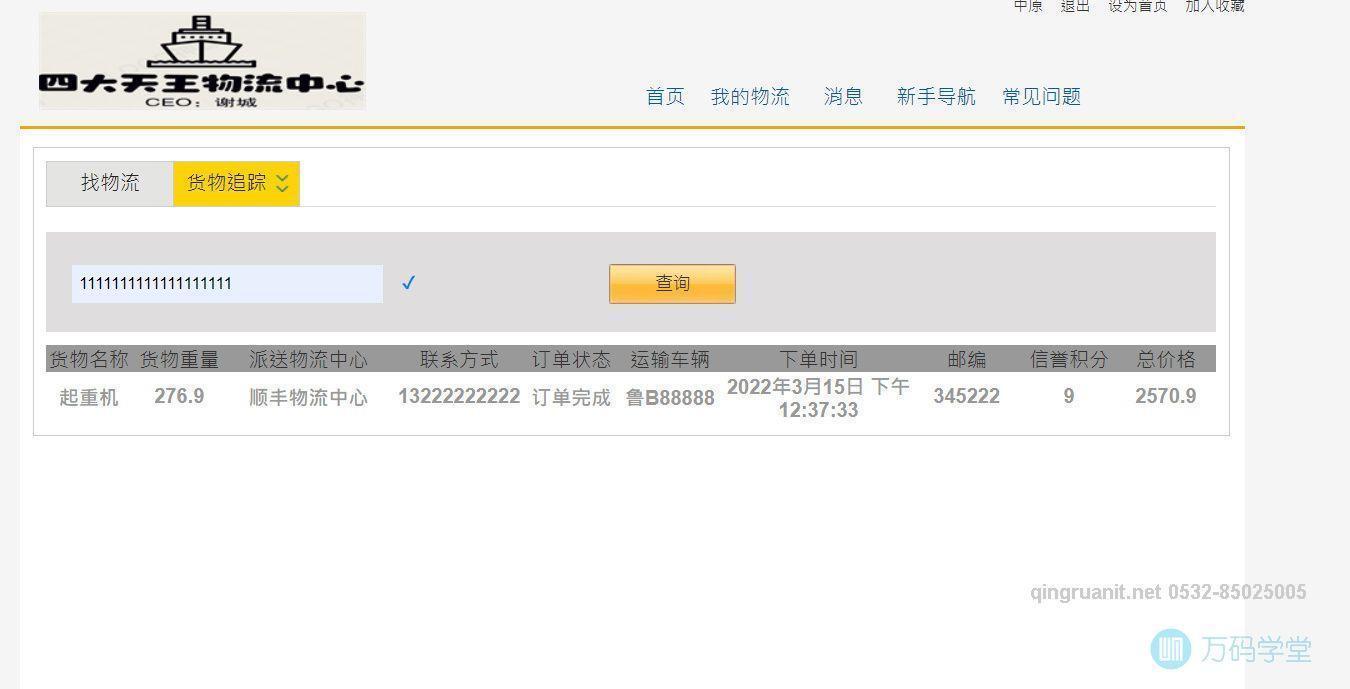This screenshot has width=1350, height=689.
Task: Click the 万码学堂 watermark icon
Action: 1168,650
